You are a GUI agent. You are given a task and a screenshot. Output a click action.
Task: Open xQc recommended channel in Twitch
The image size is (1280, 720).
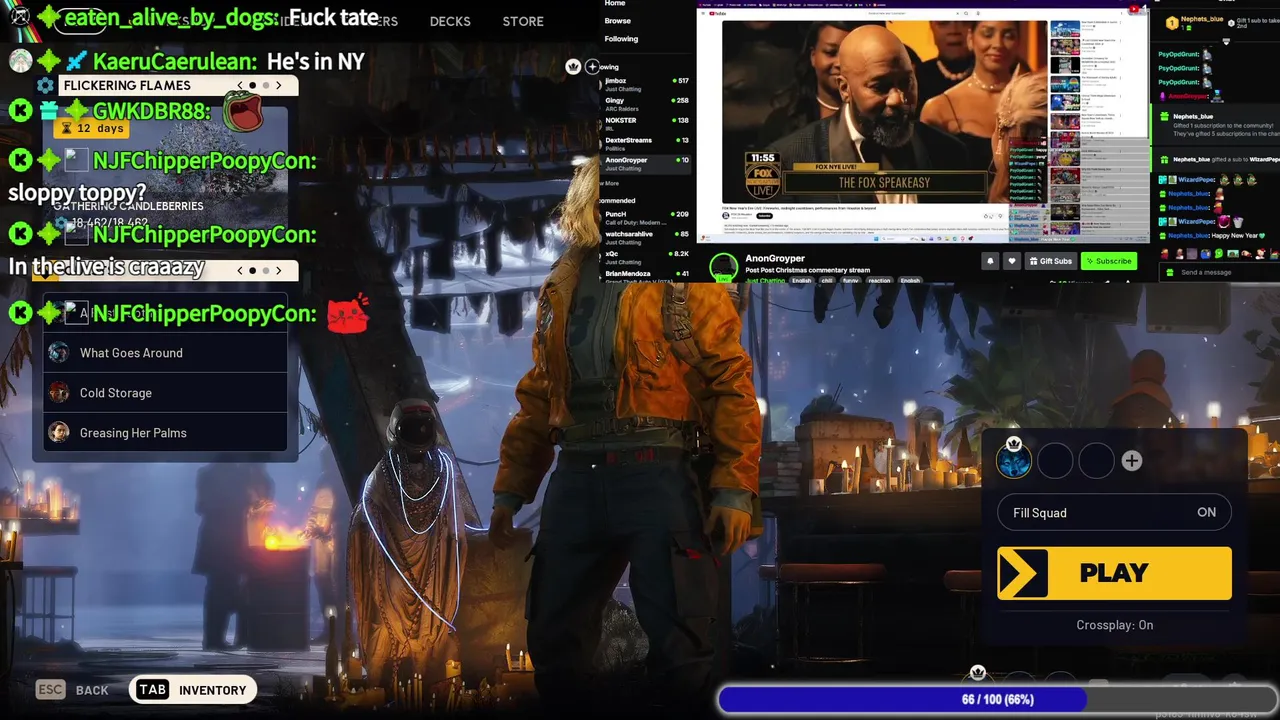647,258
